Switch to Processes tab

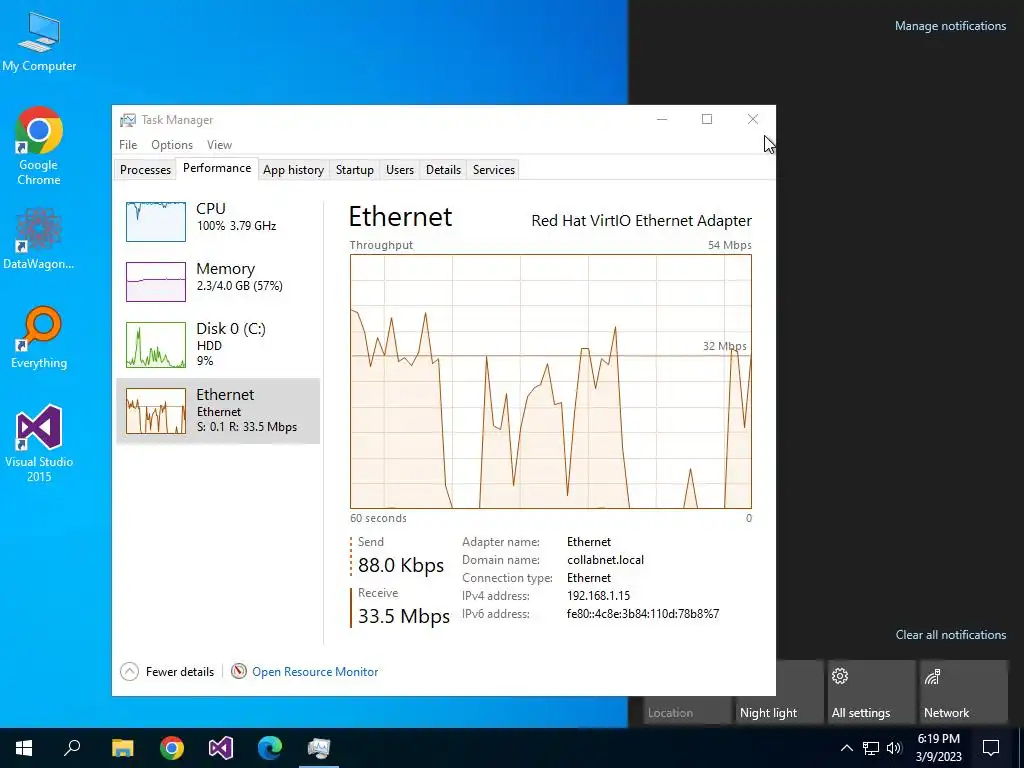coord(145,170)
